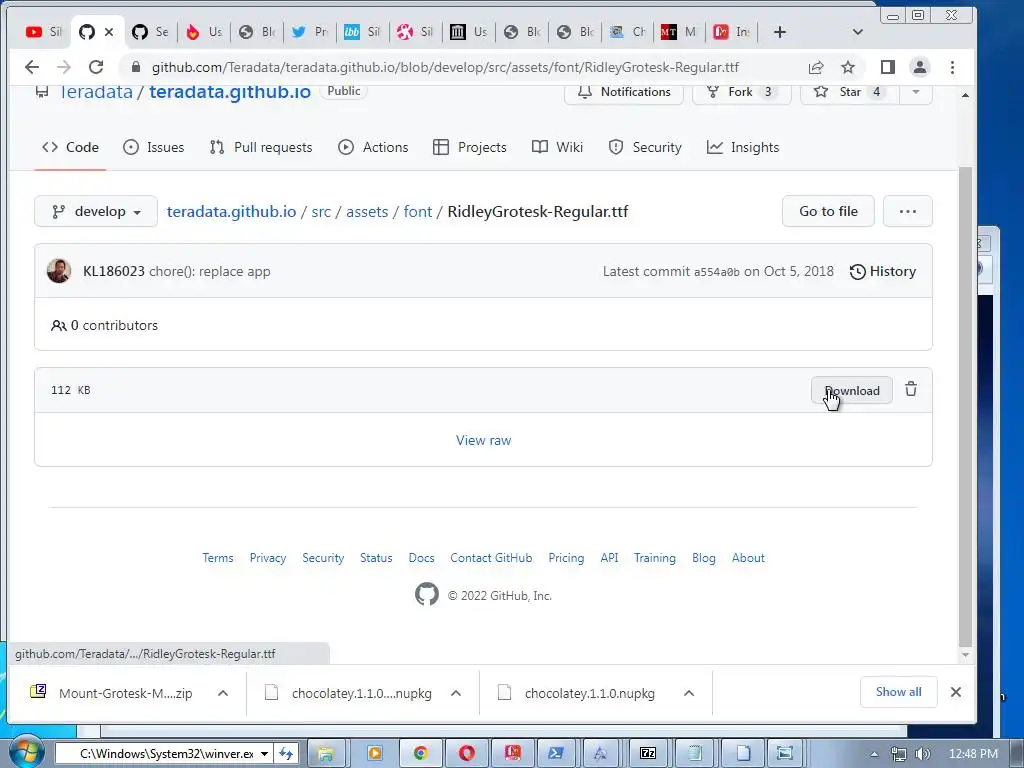Open the Pull requests tab
1024x768 pixels.
pos(261,148)
